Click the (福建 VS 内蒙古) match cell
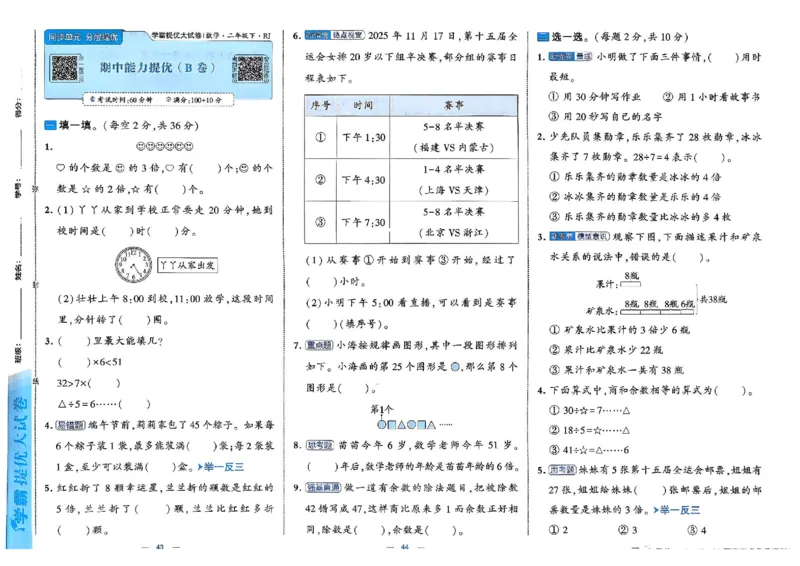800x566 pixels. tap(454, 147)
